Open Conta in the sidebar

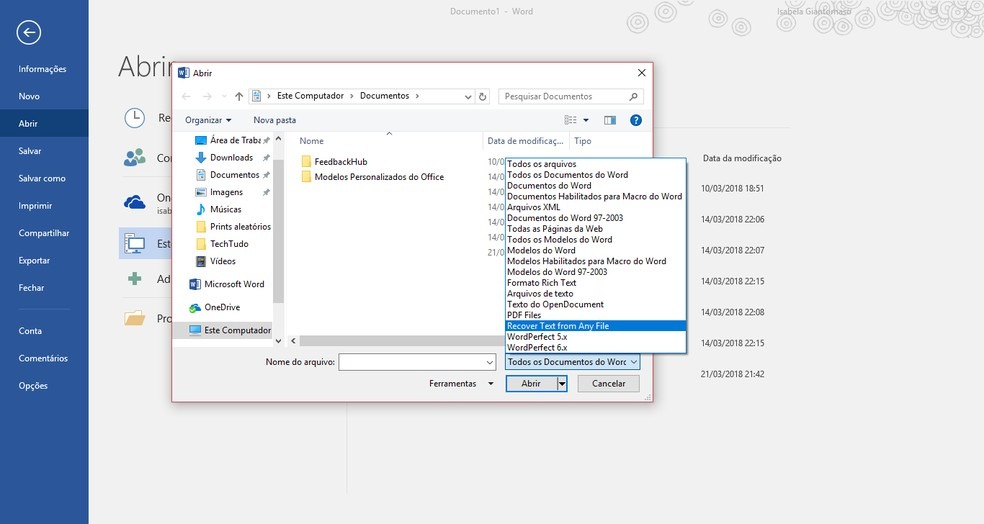point(30,331)
